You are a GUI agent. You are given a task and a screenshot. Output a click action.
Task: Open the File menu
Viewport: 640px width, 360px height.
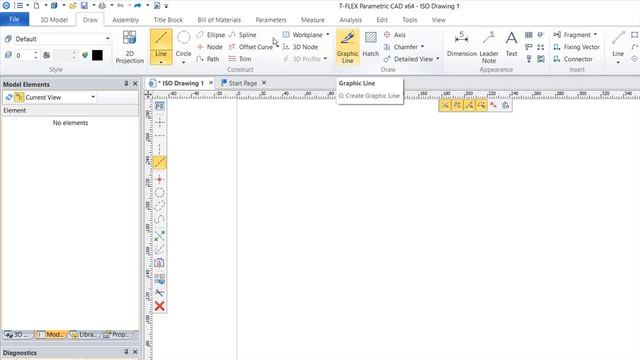pos(14,19)
